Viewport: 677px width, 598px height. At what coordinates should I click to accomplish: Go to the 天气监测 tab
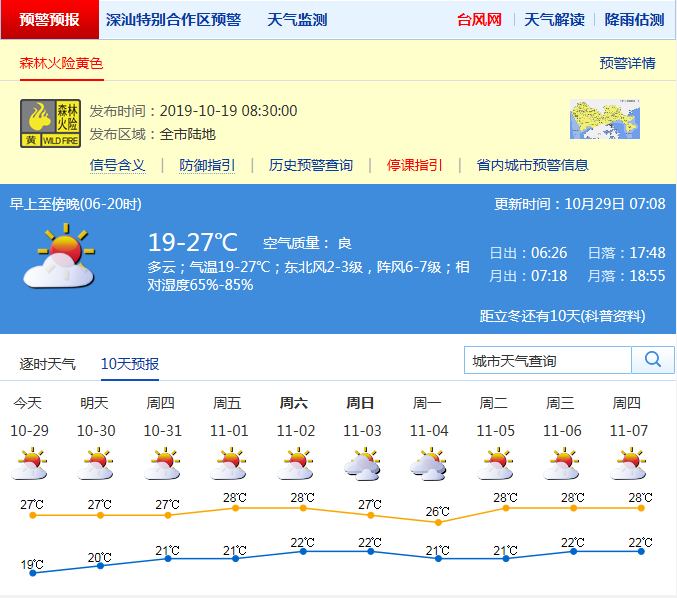pos(297,19)
